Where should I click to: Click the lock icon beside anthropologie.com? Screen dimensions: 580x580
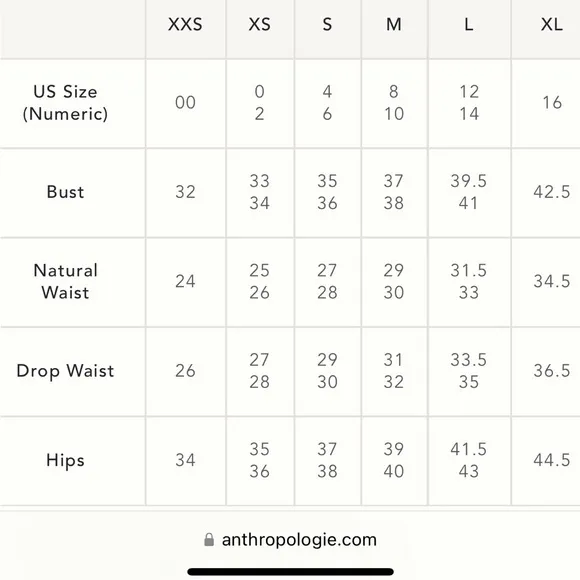coord(209,540)
